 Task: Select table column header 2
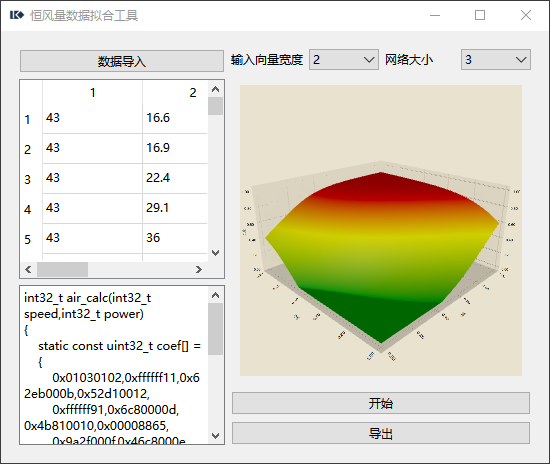pos(175,92)
